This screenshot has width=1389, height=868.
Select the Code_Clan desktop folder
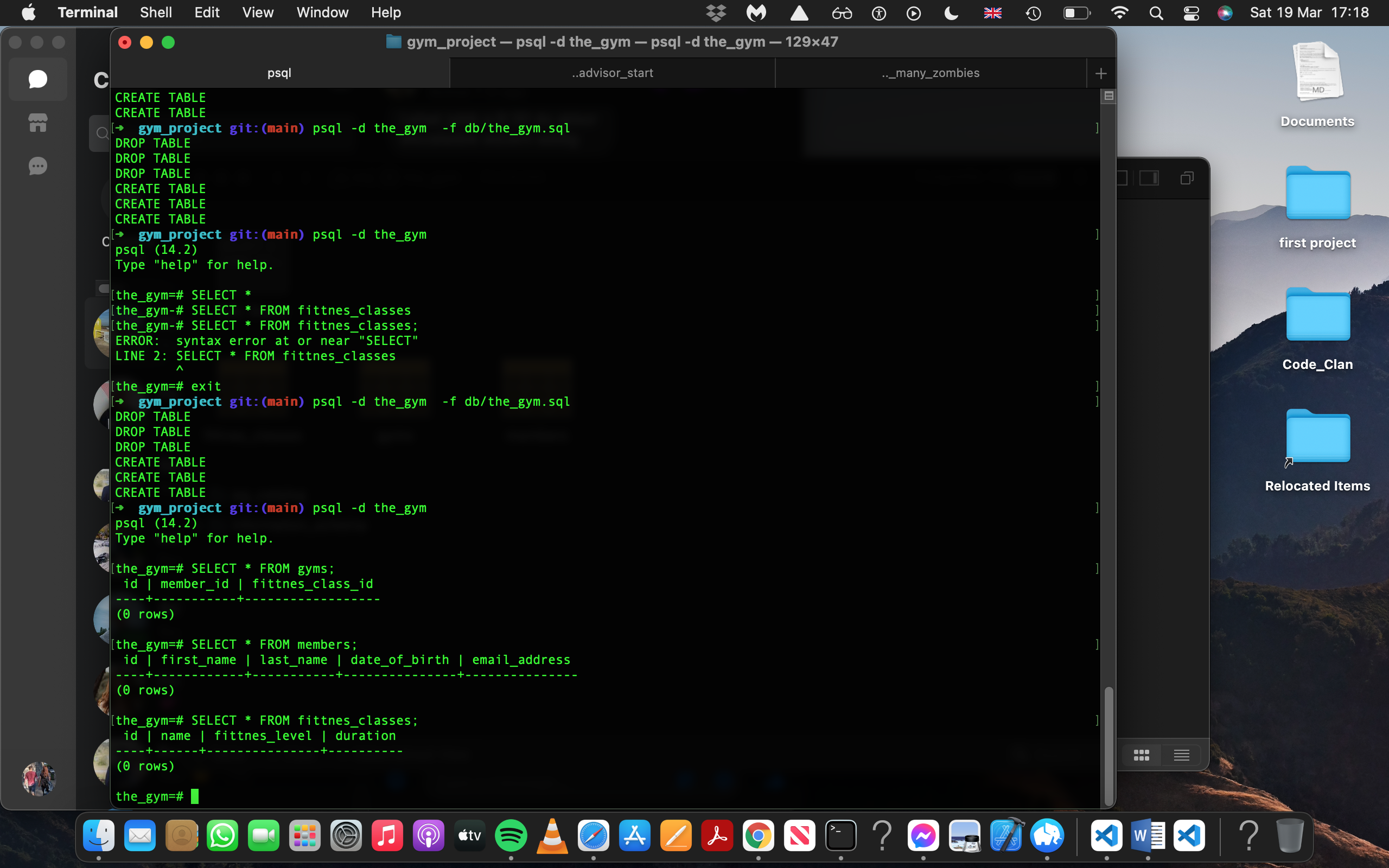click(1317, 328)
